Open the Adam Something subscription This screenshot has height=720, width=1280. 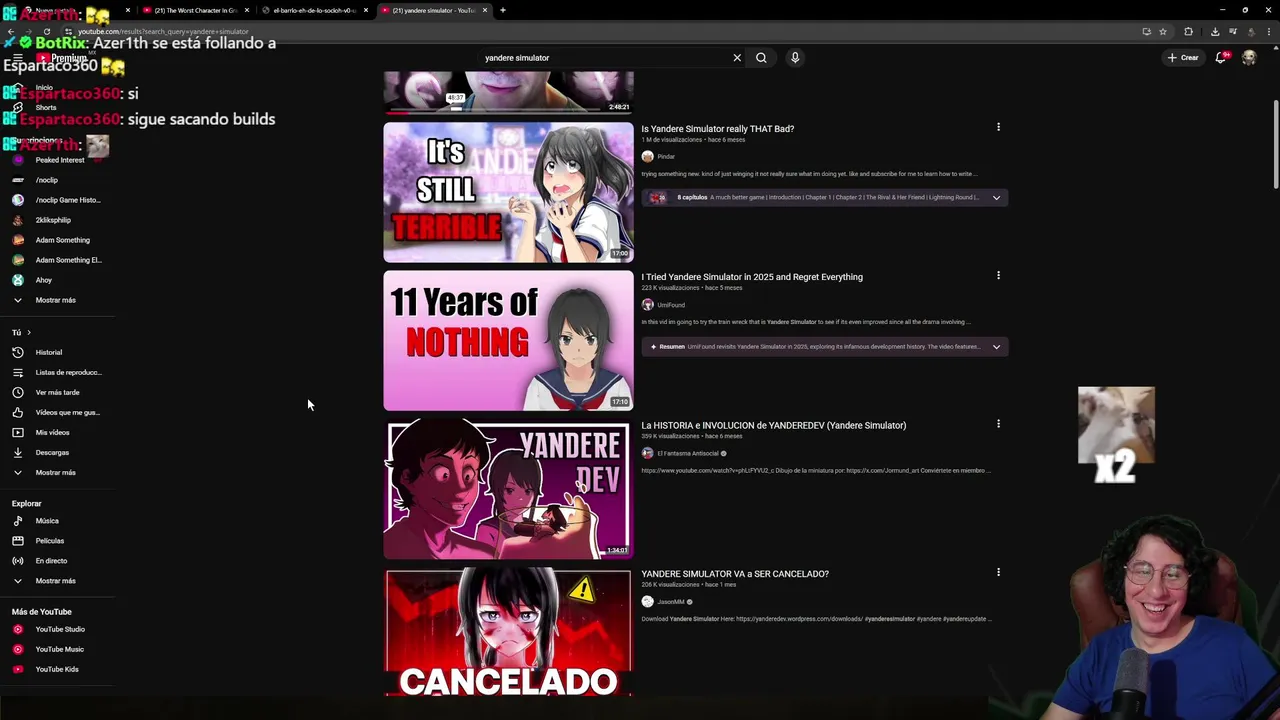[63, 240]
